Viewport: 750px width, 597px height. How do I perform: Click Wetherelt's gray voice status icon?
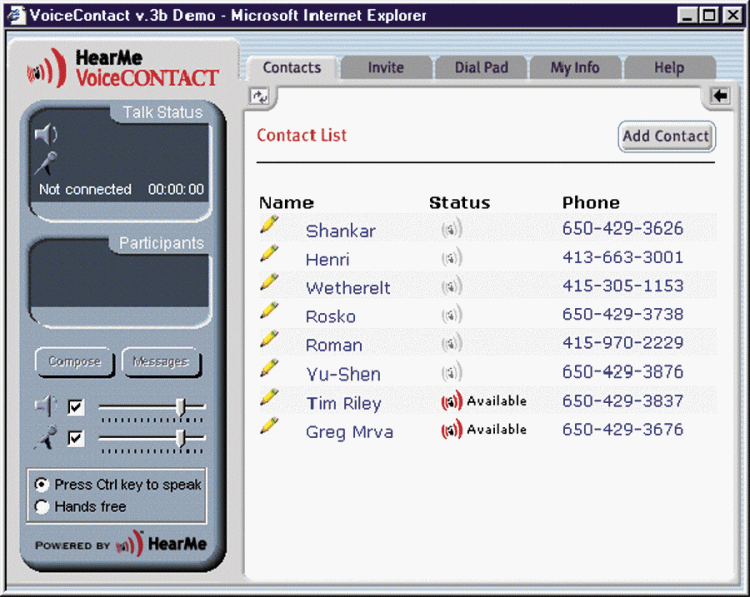click(452, 286)
